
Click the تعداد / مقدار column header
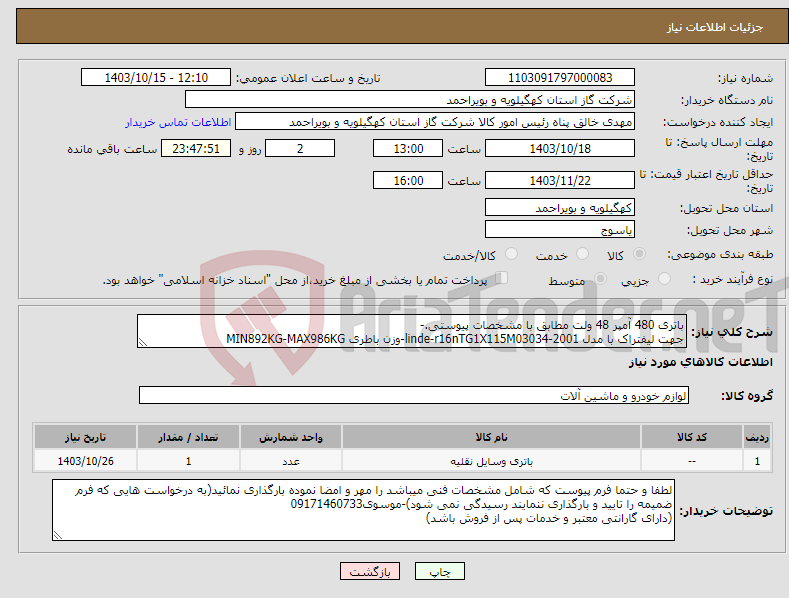(x=188, y=437)
